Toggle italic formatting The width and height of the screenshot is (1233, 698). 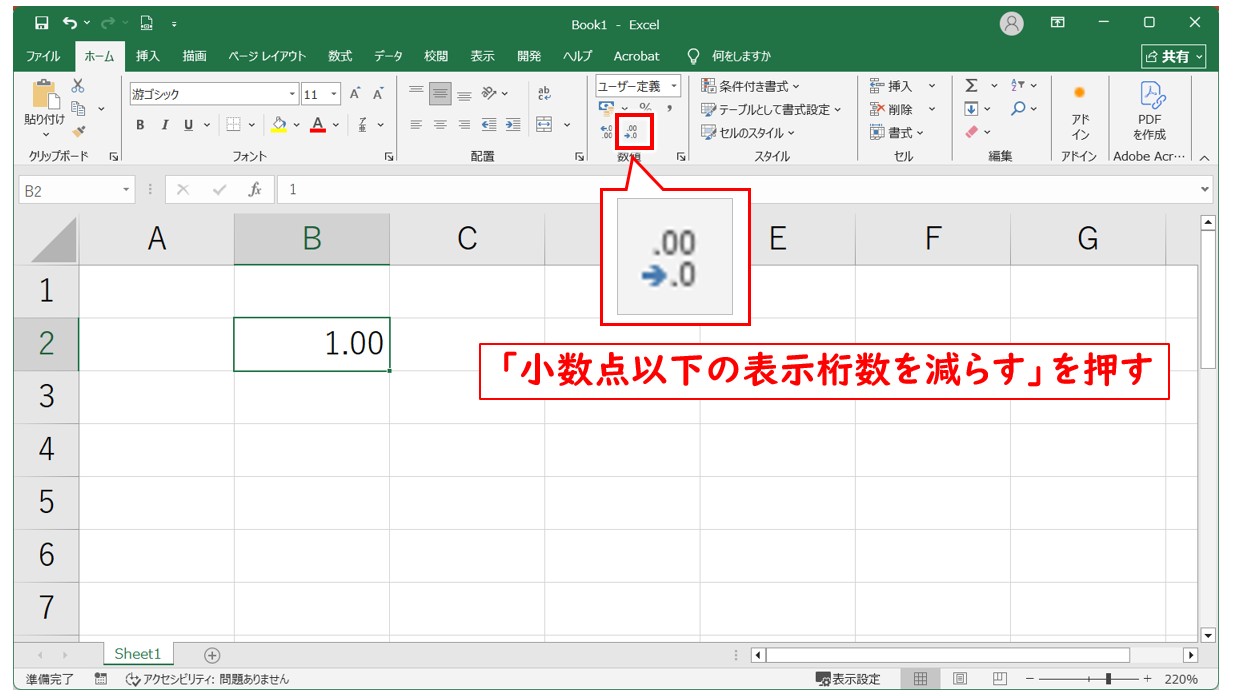click(165, 125)
